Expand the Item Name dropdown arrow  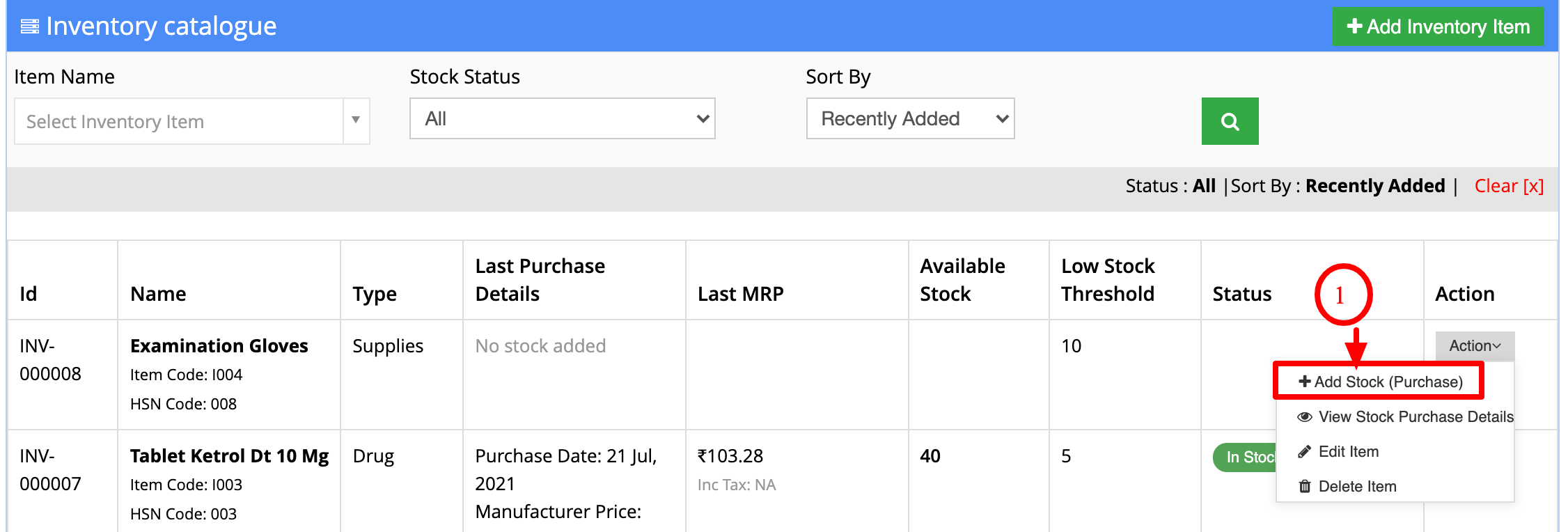(x=356, y=120)
